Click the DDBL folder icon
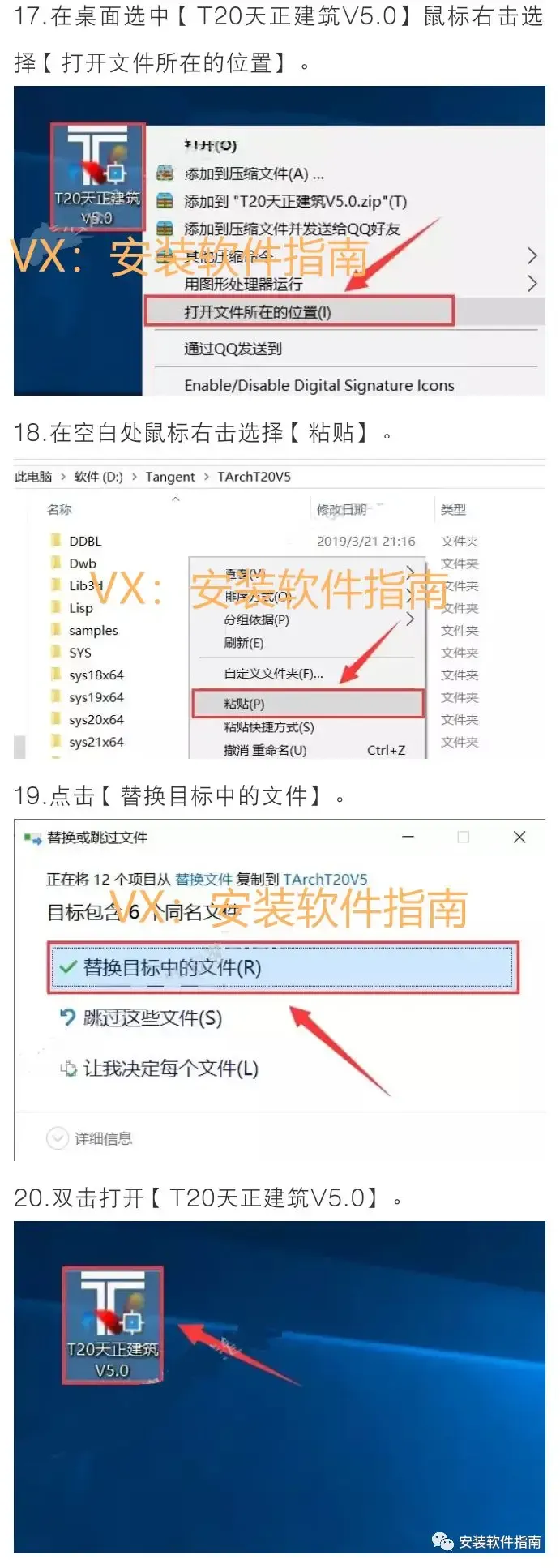This screenshot has height=1568, width=560. 56,541
